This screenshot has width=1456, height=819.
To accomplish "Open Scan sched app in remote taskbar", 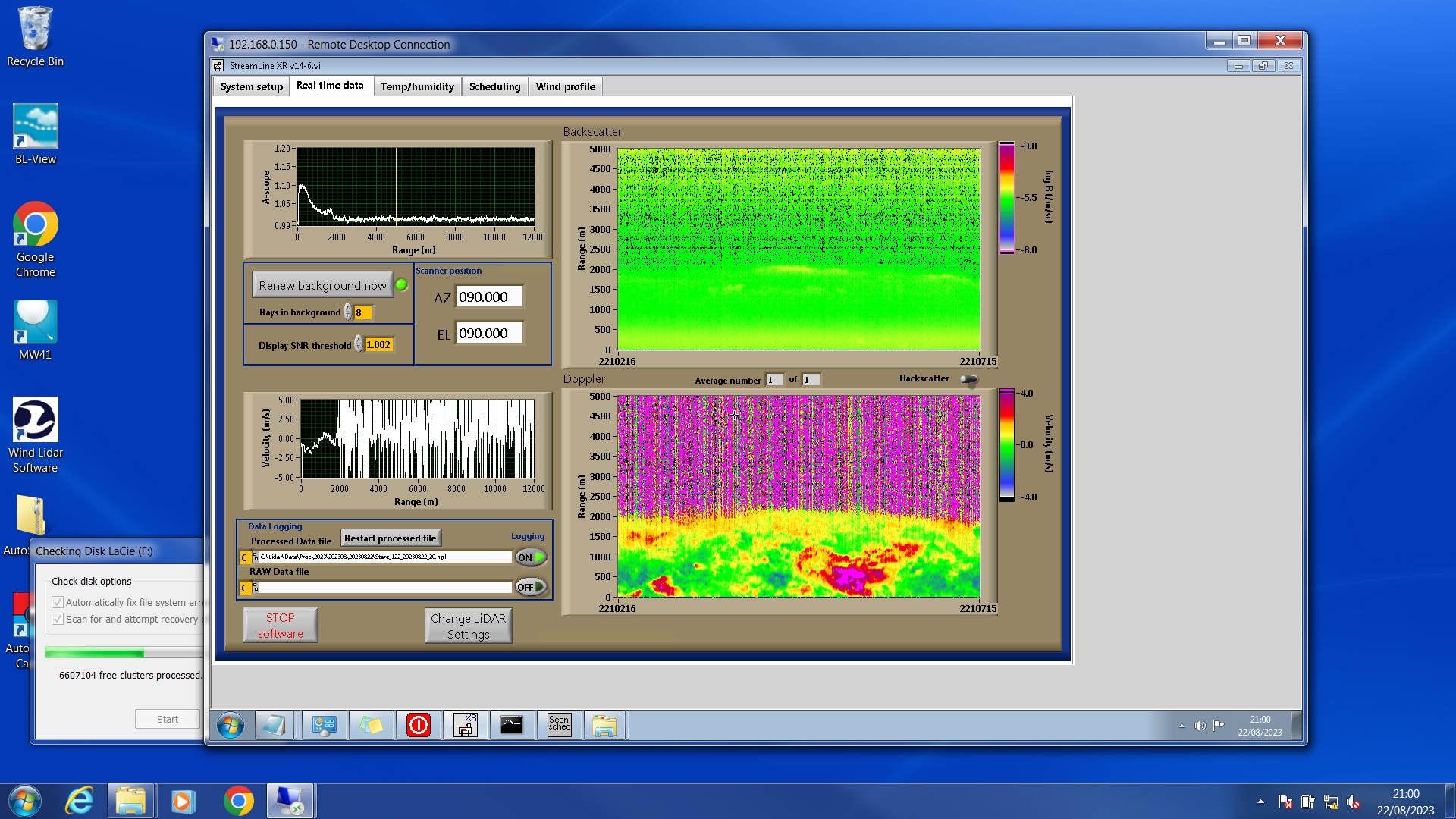I will pyautogui.click(x=559, y=725).
